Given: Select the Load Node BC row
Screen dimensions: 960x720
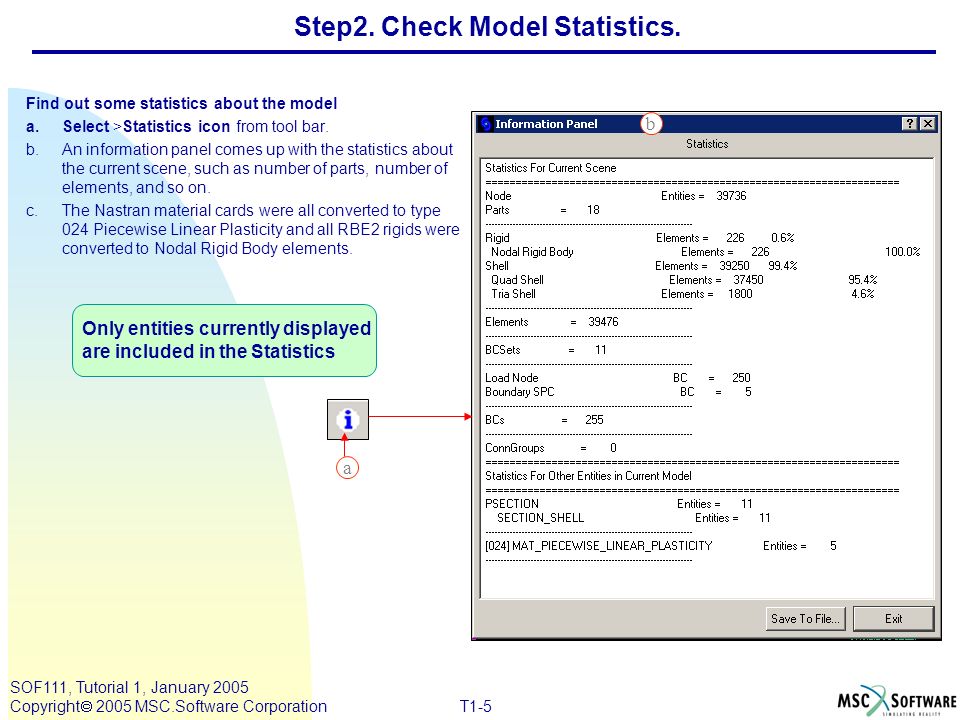Looking at the screenshot, I should (x=618, y=378).
